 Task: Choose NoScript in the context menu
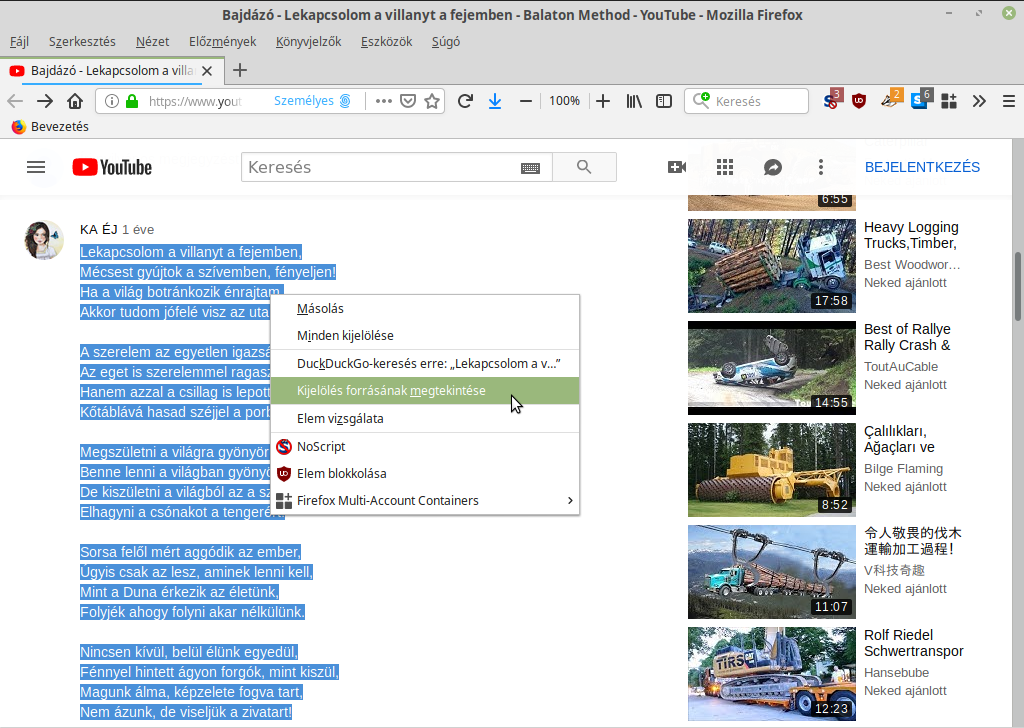click(x=425, y=447)
